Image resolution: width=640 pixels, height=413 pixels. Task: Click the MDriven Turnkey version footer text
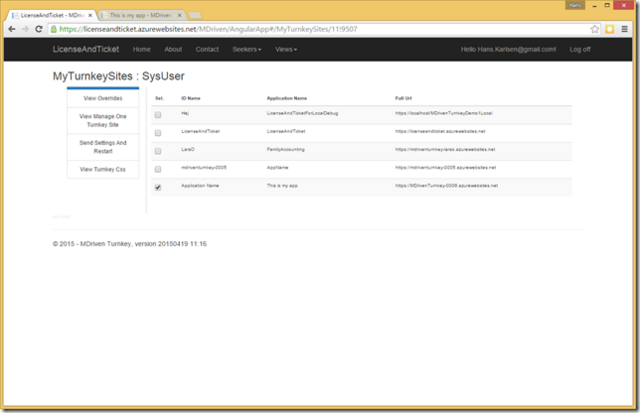(x=129, y=244)
